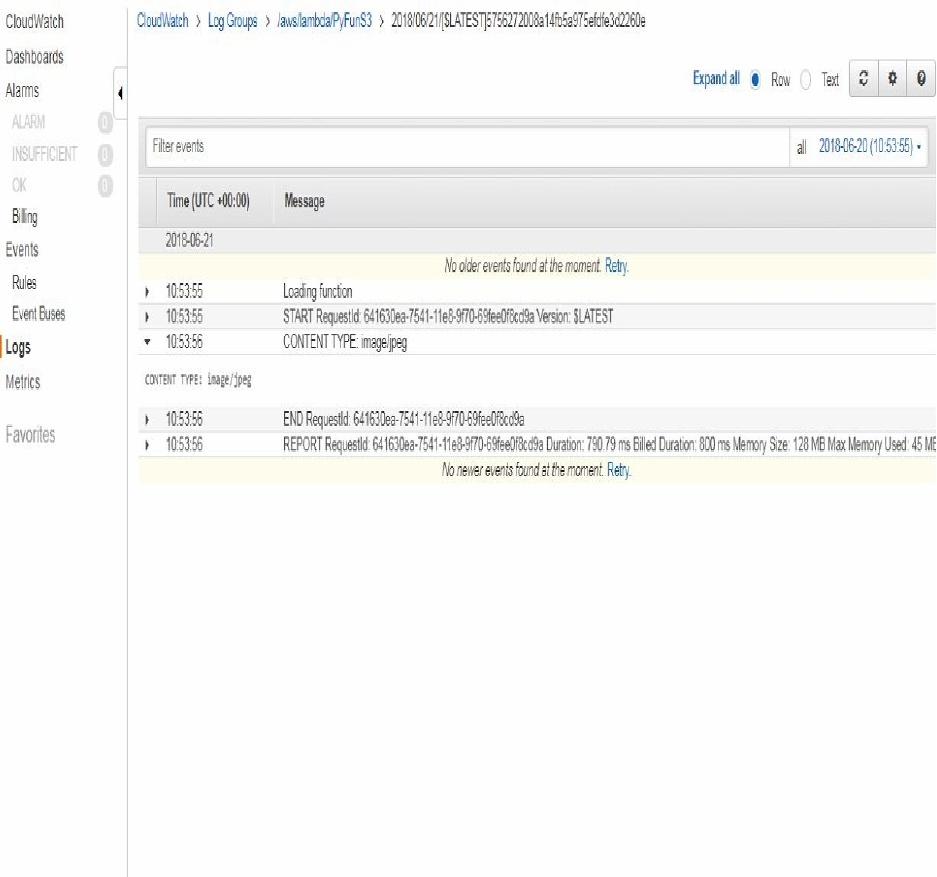Viewport: 937px width, 877px height.
Task: Click the INSUFFICIENT count badge
Action: click(x=105, y=155)
